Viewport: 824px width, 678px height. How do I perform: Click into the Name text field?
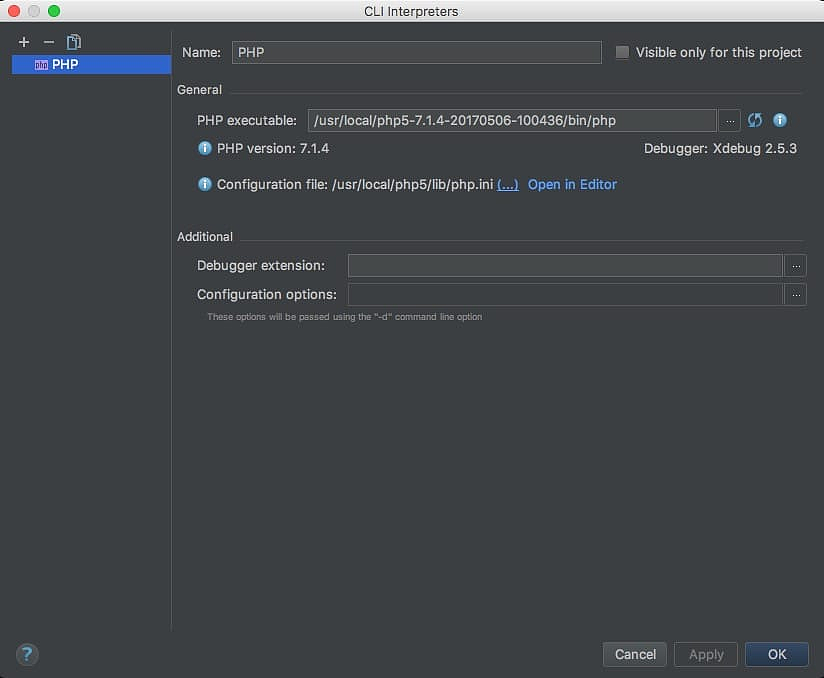[x=416, y=52]
